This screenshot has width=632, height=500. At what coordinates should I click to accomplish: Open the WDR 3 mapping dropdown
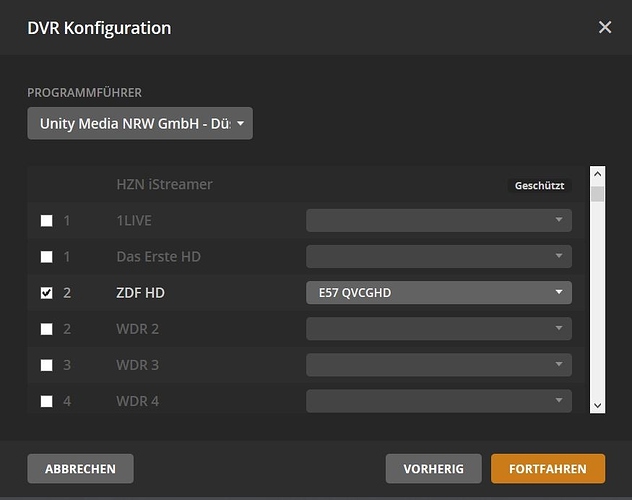[439, 365]
